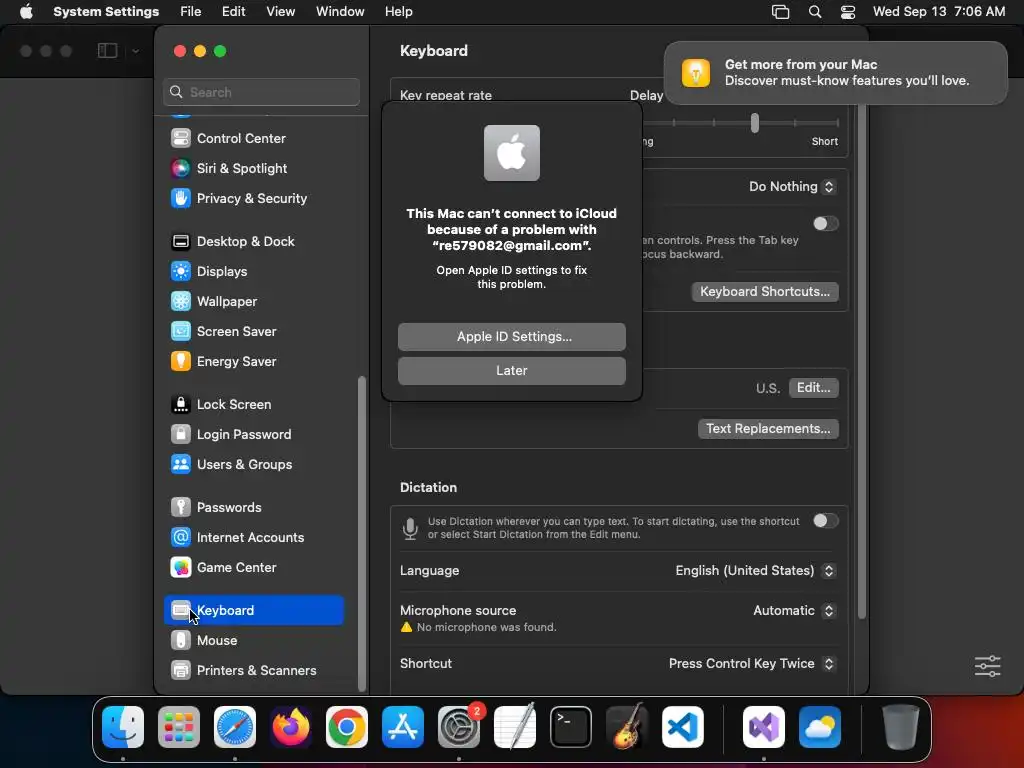Launch Safari from the Dock

point(235,727)
